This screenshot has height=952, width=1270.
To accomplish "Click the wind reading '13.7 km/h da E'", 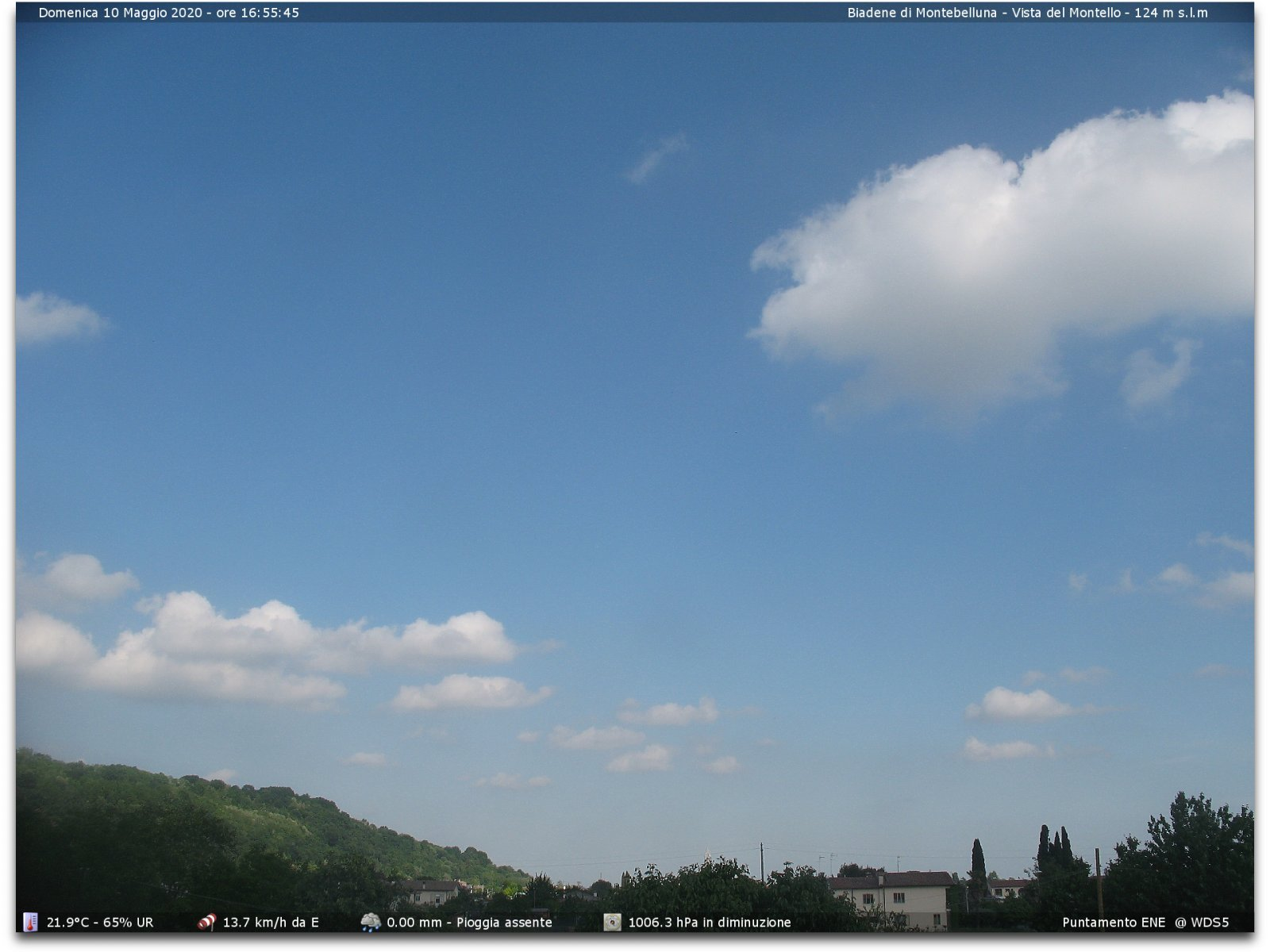I will point(271,923).
